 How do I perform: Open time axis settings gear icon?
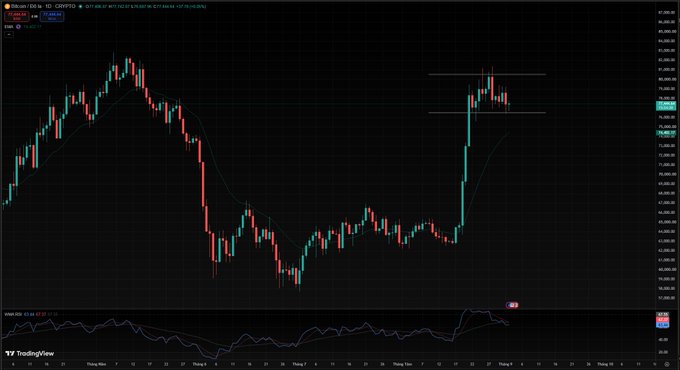pyautogui.click(x=667, y=364)
